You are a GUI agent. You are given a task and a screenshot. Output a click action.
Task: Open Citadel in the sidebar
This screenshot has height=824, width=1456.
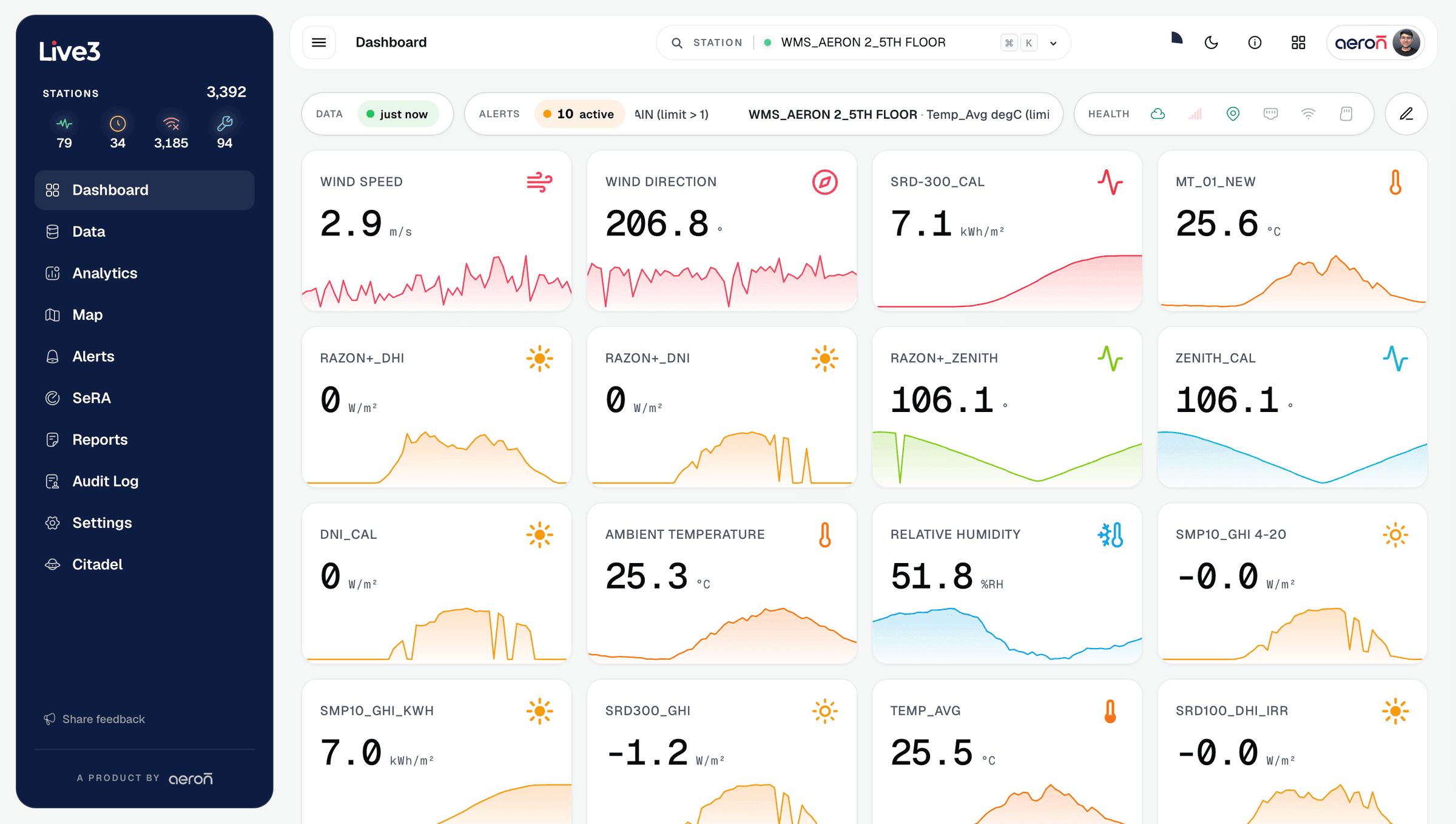click(144, 564)
